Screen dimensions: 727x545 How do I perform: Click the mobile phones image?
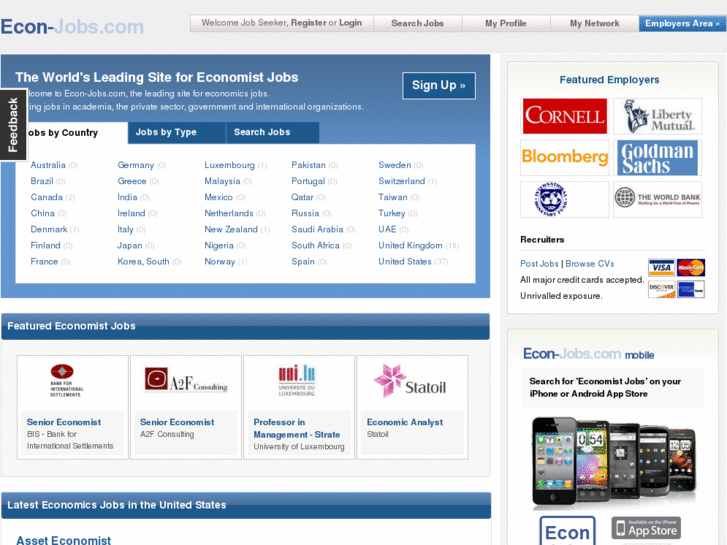tap(614, 460)
